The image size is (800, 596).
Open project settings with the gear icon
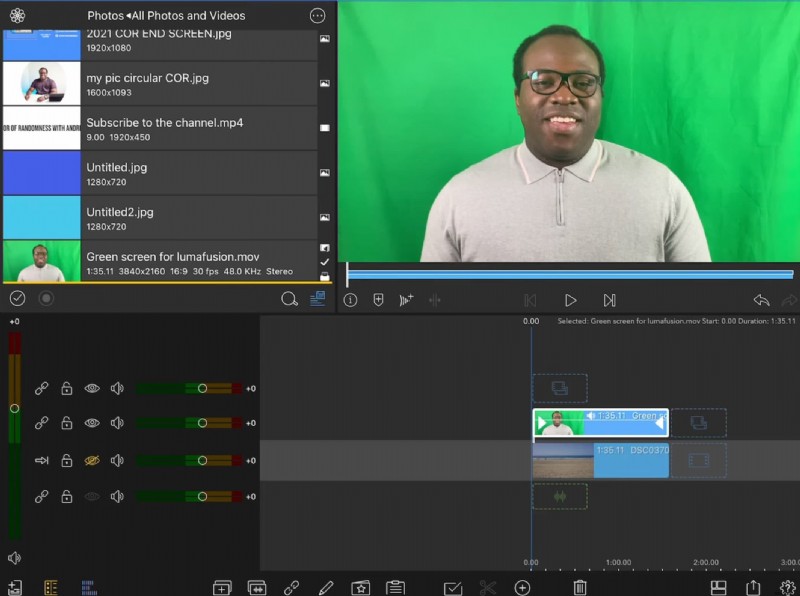point(787,588)
